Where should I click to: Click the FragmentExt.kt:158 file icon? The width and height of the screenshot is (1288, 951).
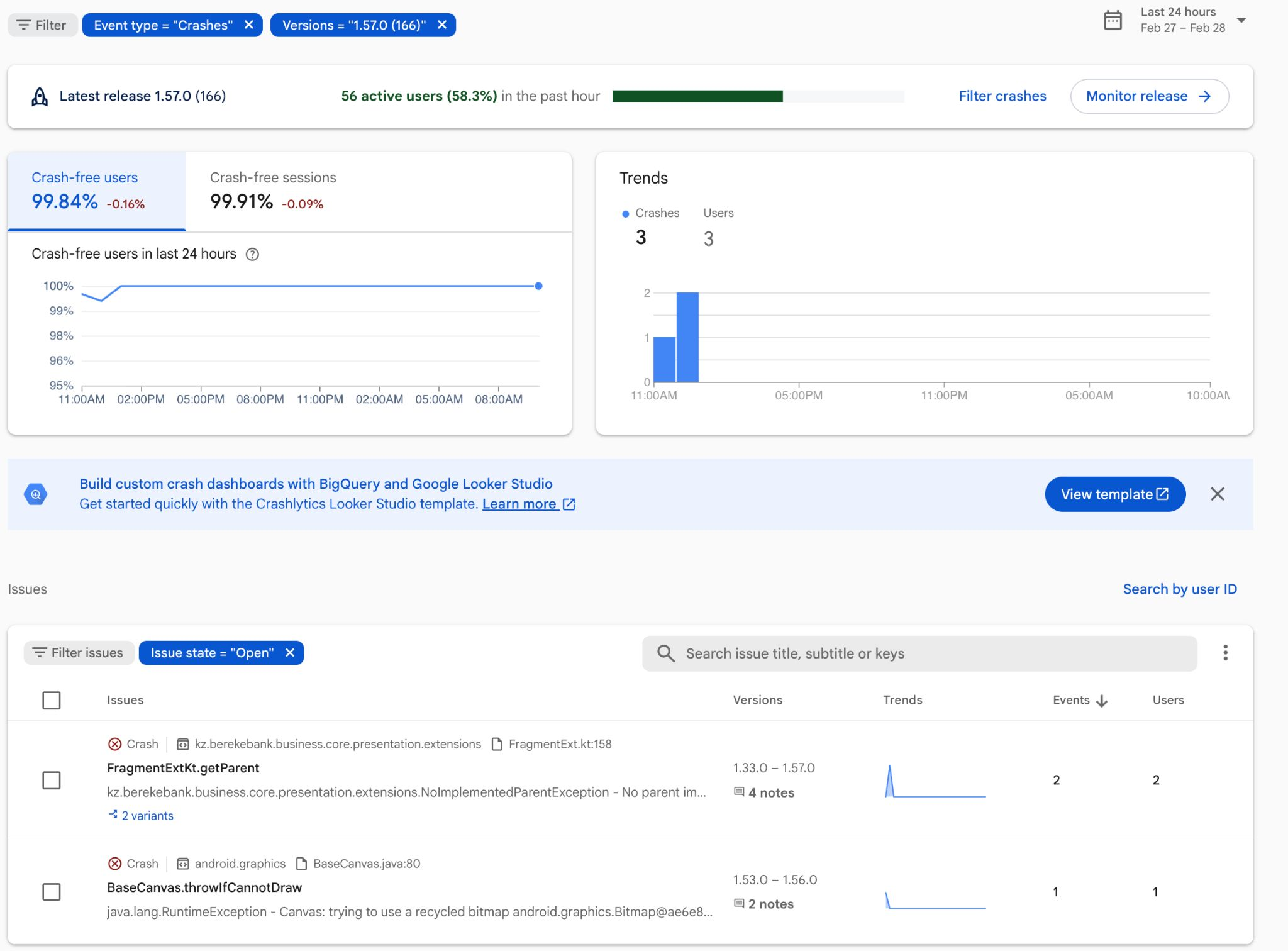coord(496,744)
